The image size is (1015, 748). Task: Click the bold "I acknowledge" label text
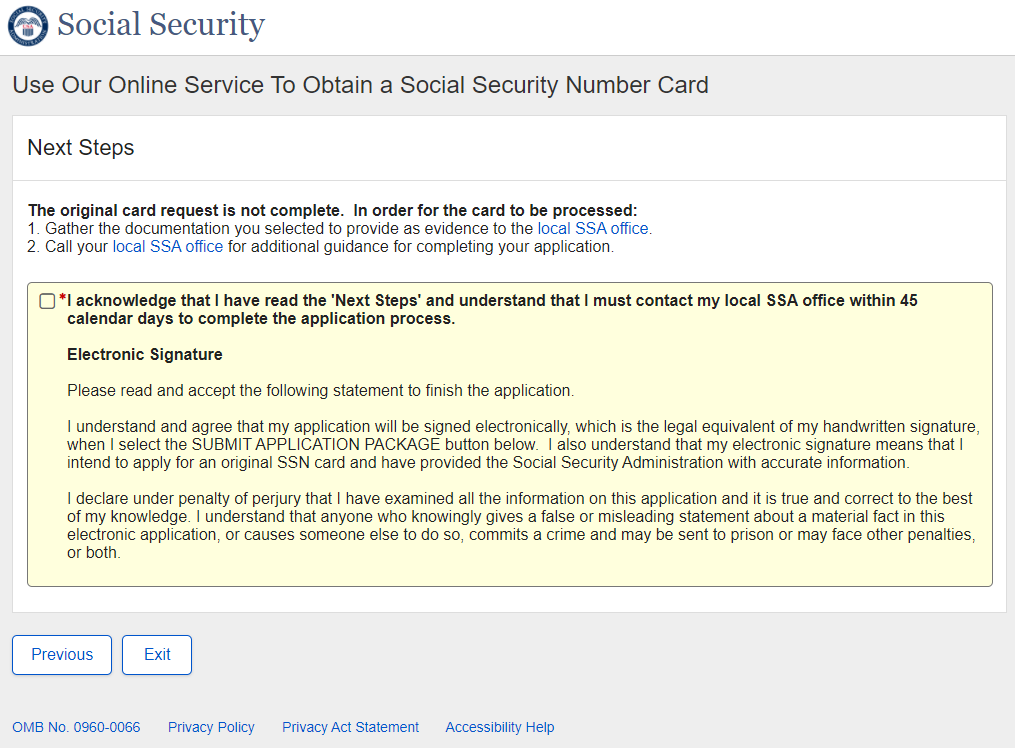tap(490, 310)
